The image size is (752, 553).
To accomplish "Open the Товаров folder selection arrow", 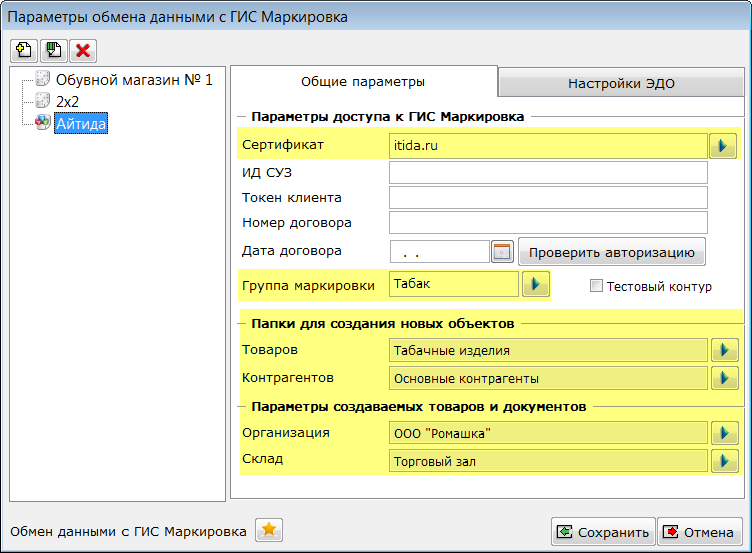I will pyautogui.click(x=725, y=351).
